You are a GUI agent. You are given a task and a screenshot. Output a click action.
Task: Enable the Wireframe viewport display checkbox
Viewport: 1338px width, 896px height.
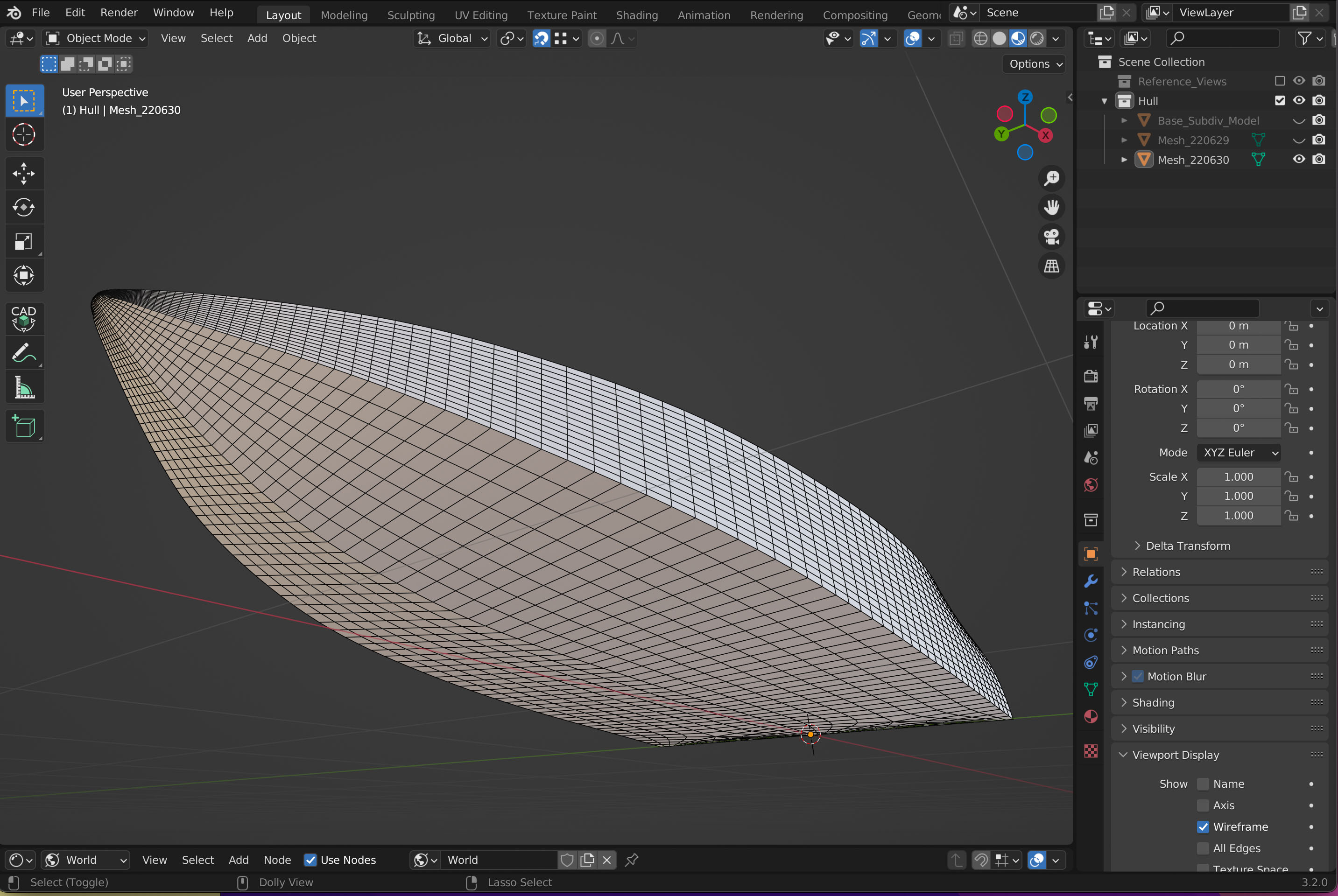click(1203, 827)
